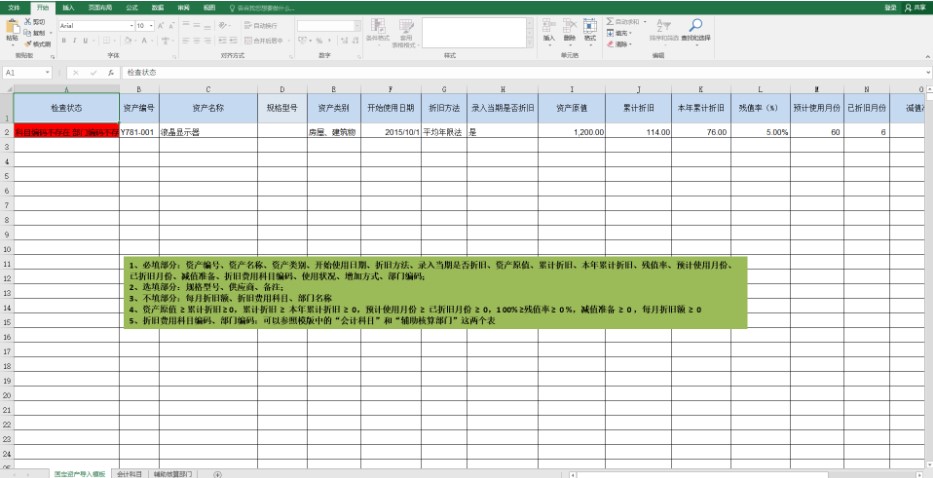The image size is (933, 478).
Task: Click the insert function fx button
Action: pos(111,73)
